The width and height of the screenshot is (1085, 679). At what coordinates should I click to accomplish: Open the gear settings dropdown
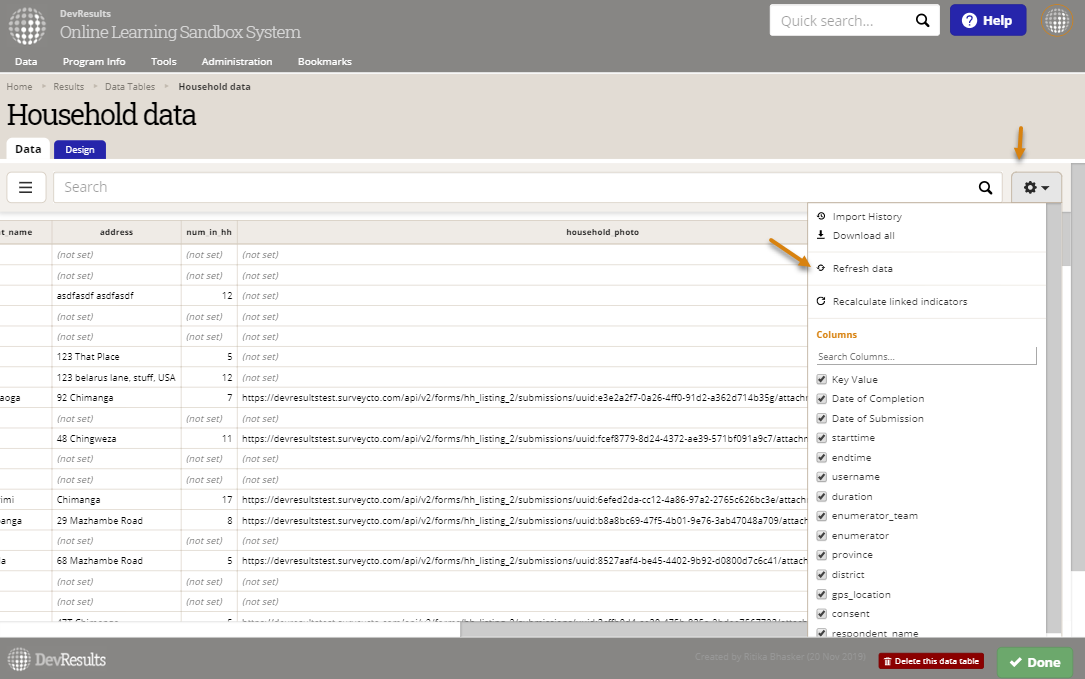coord(1036,188)
